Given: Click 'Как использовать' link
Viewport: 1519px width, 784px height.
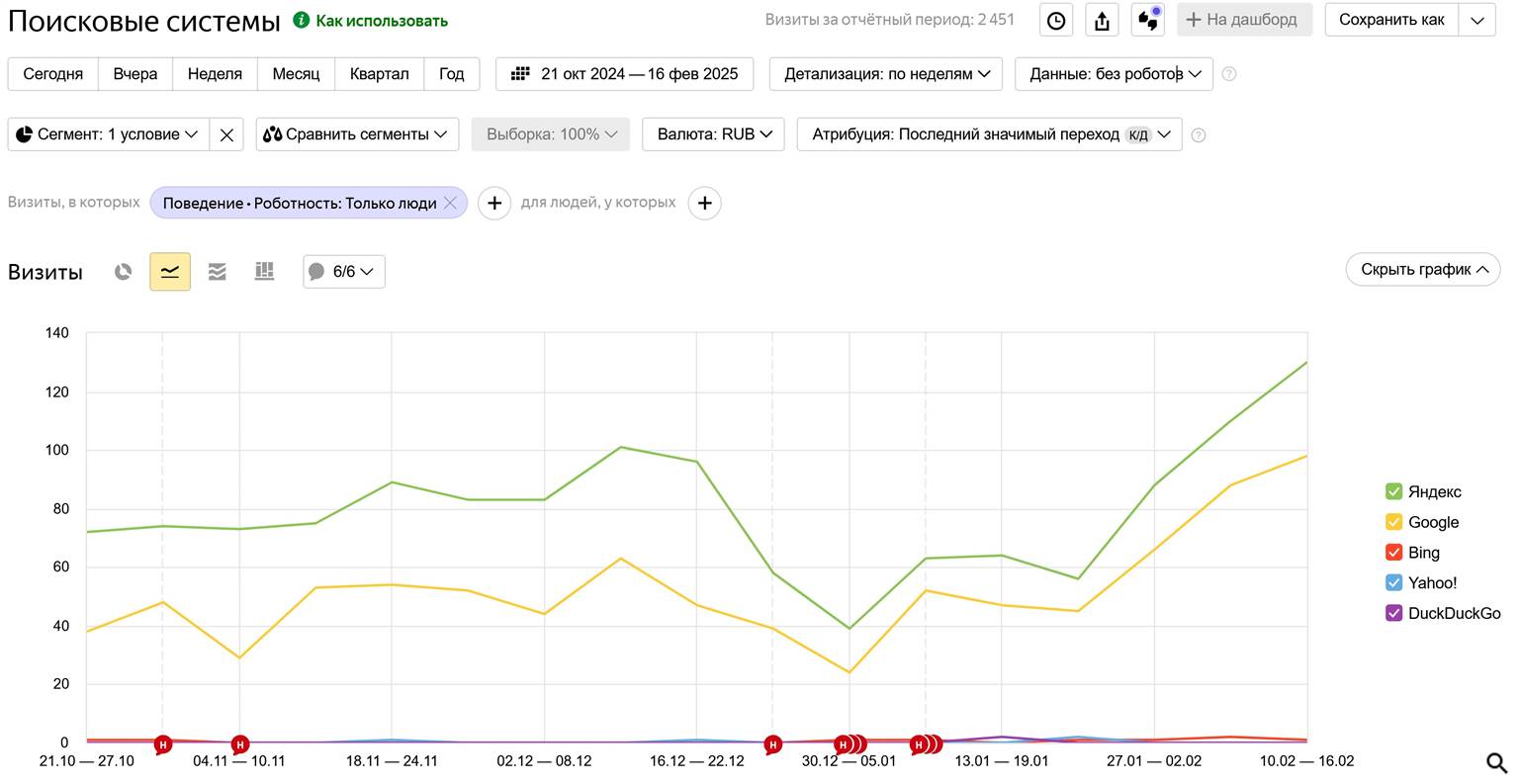Looking at the screenshot, I should 382,21.
